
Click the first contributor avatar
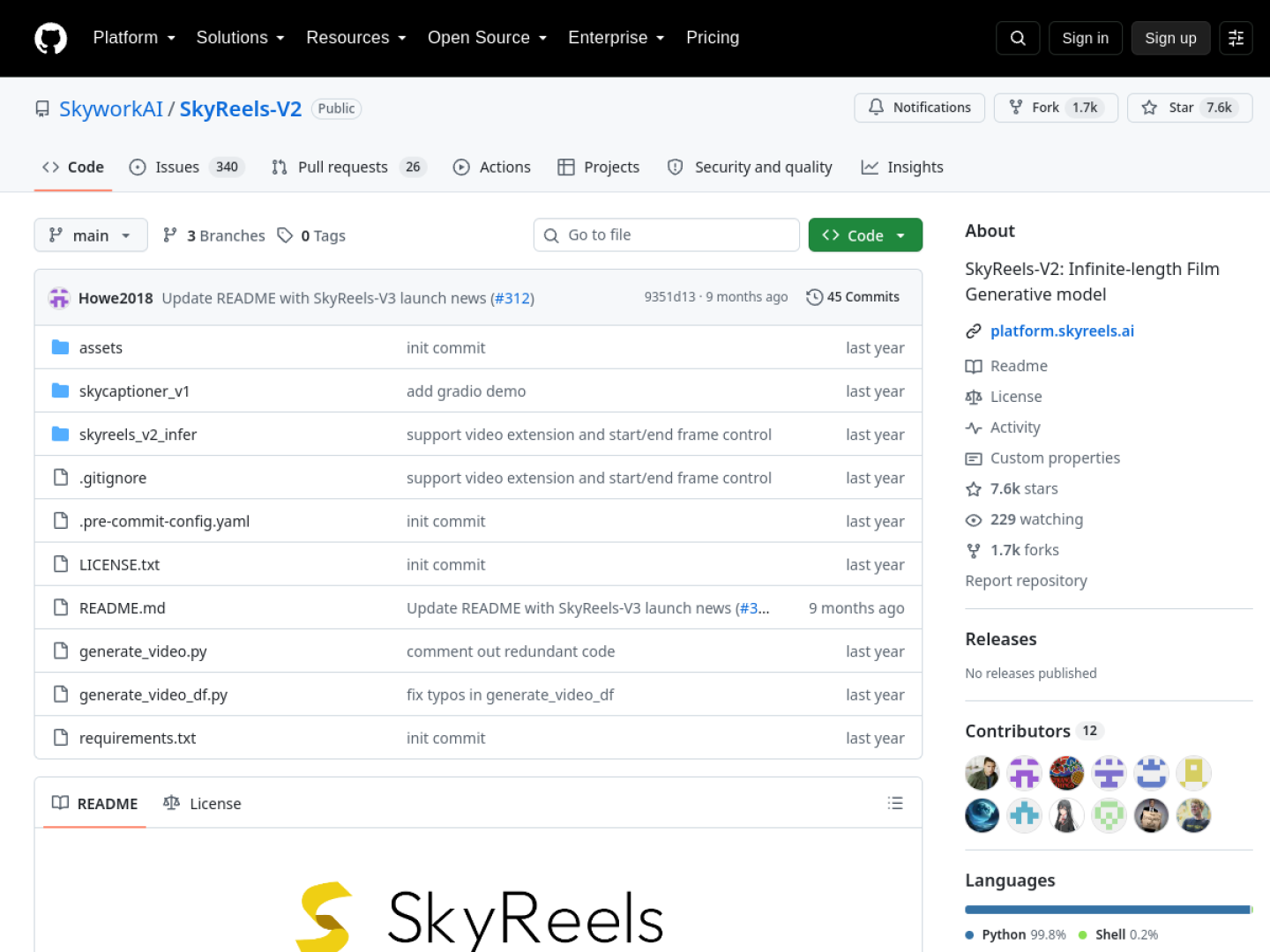(x=982, y=773)
